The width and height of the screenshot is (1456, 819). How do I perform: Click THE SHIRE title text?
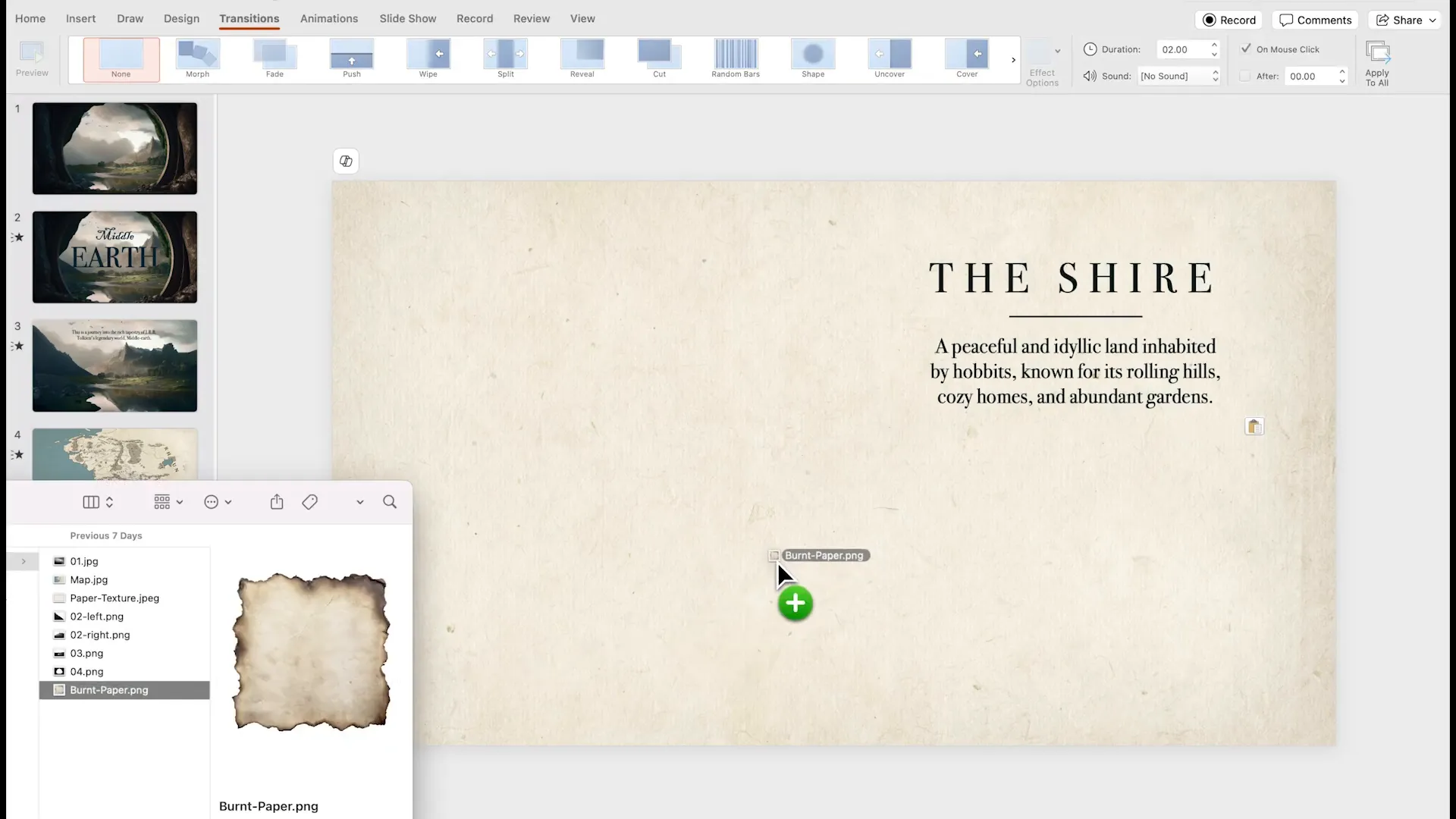pyautogui.click(x=1073, y=278)
